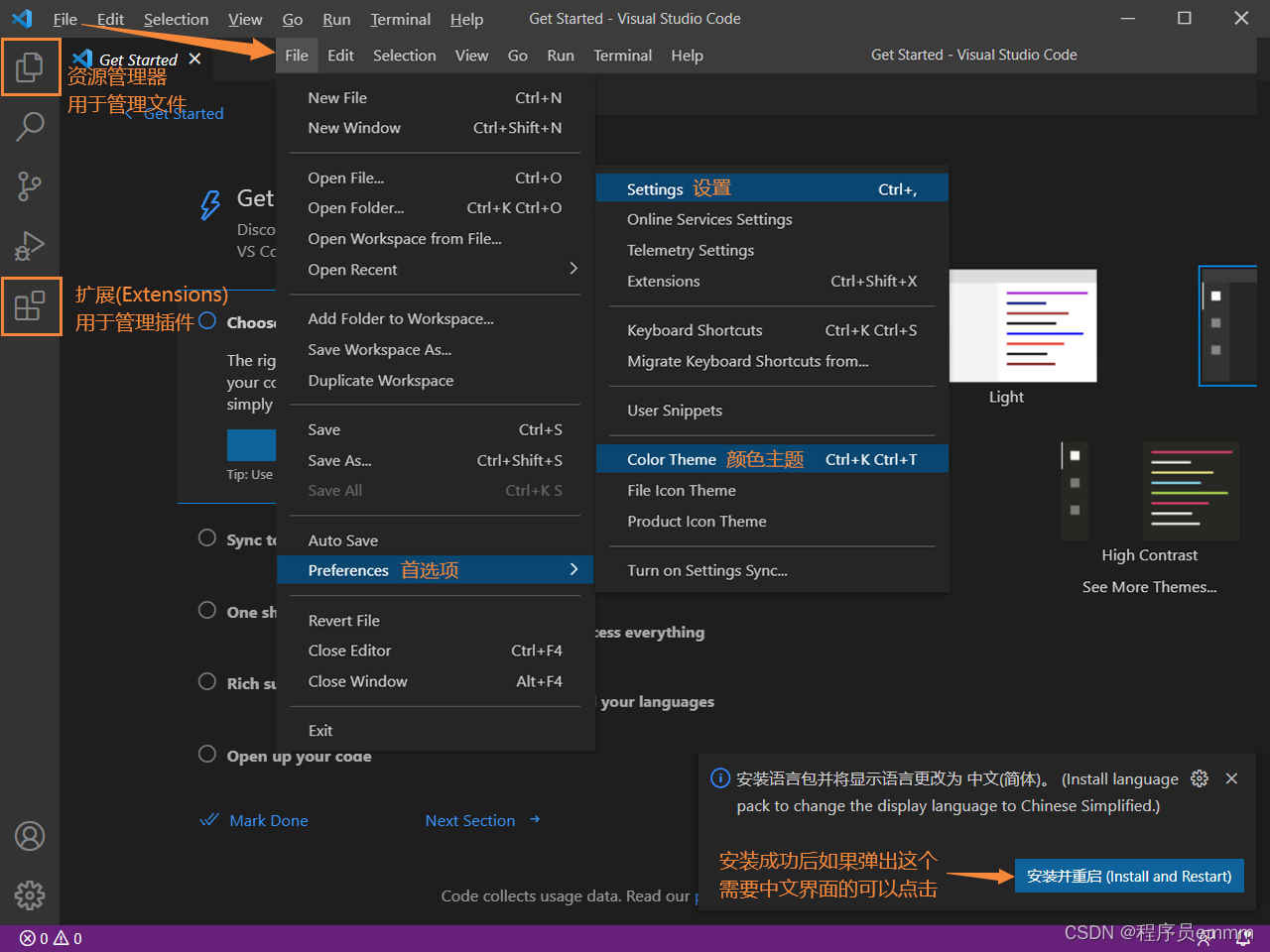Image resolution: width=1270 pixels, height=952 pixels.
Task: Select the High Contrast theme thumbnail
Action: click(1150, 491)
